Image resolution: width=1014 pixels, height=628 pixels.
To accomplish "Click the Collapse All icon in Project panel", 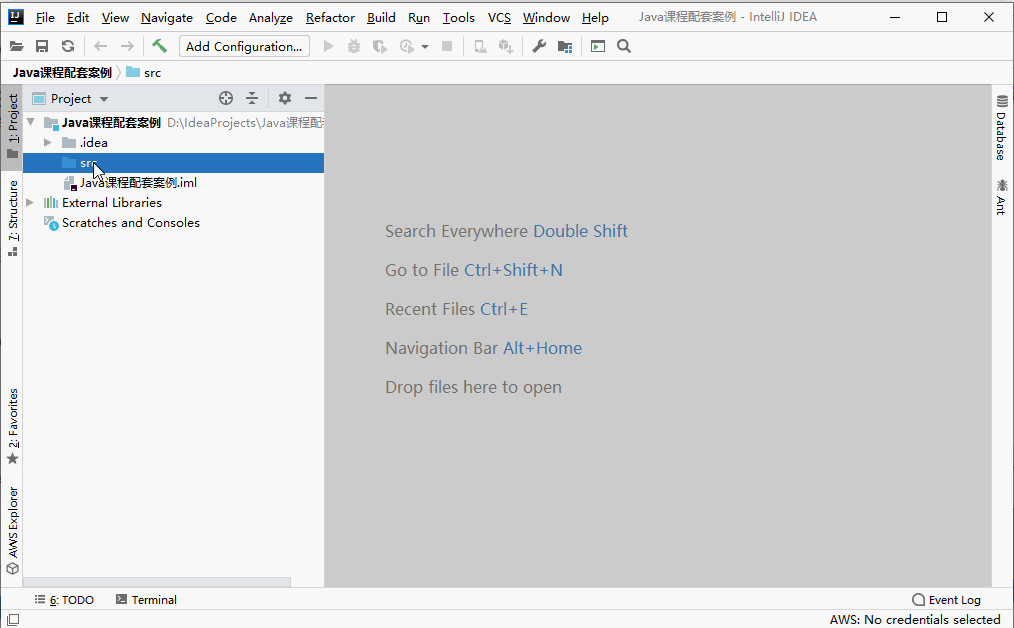I will (252, 98).
